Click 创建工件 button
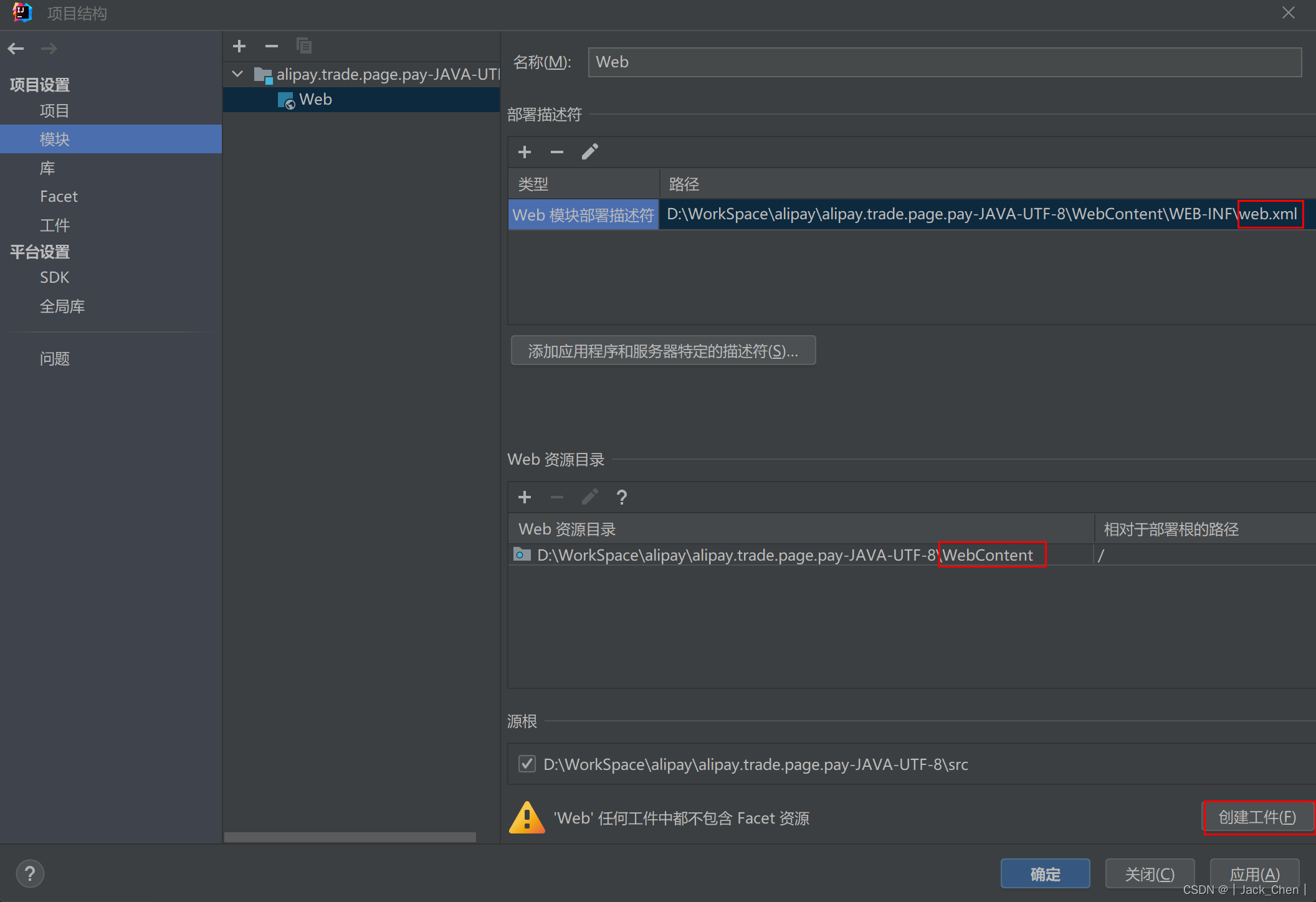 (x=1257, y=817)
